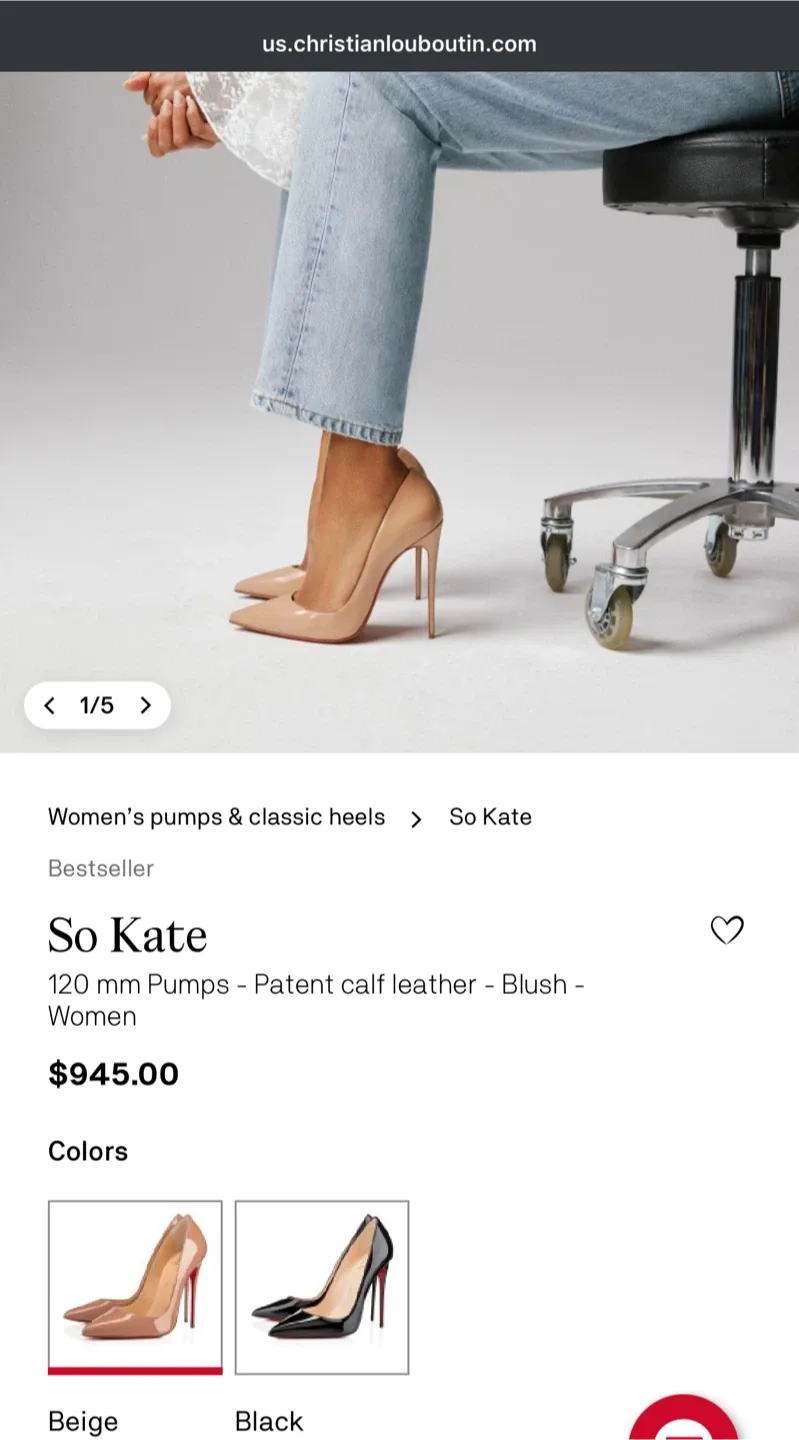Click the heart next to So Kate title
Screen dimensions: 799x1440
tap(727, 930)
